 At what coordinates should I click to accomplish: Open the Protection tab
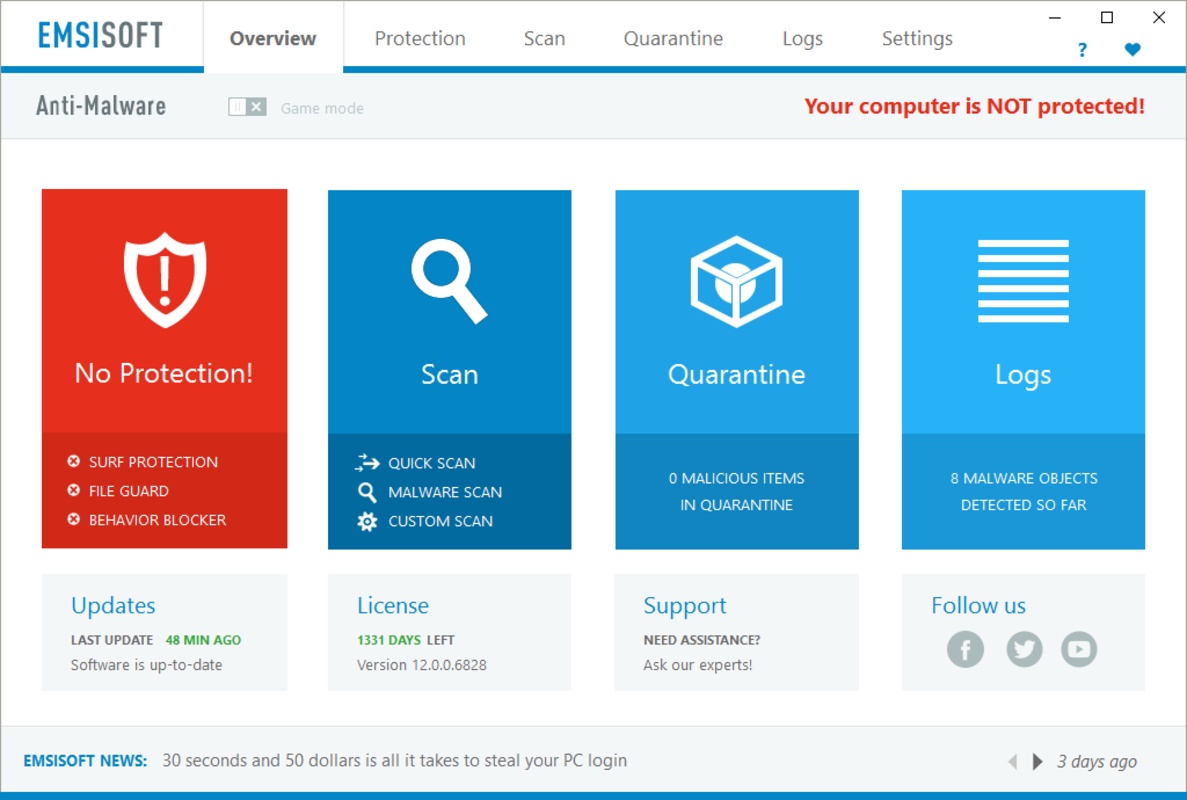(x=420, y=39)
